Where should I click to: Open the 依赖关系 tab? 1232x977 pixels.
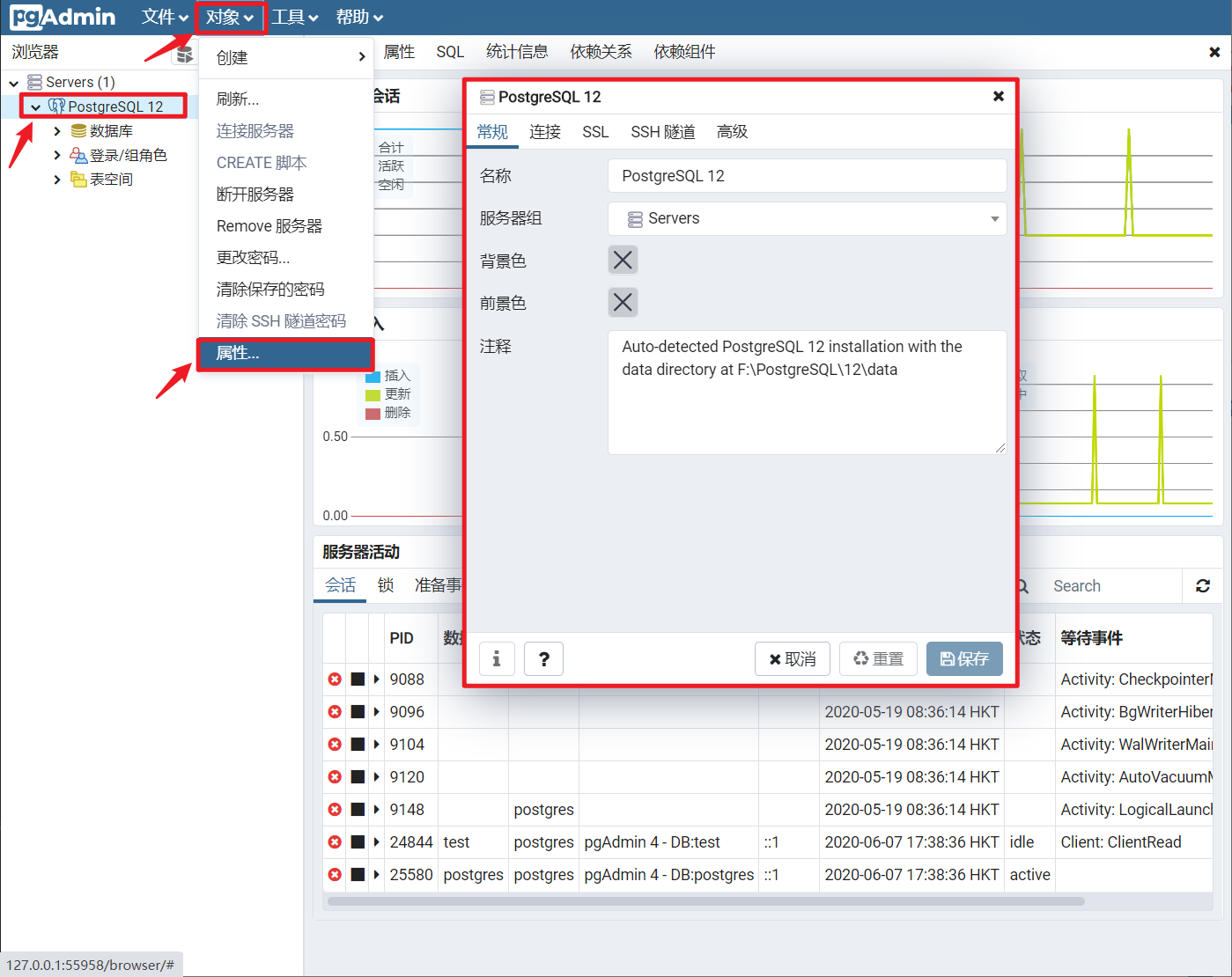pos(601,52)
